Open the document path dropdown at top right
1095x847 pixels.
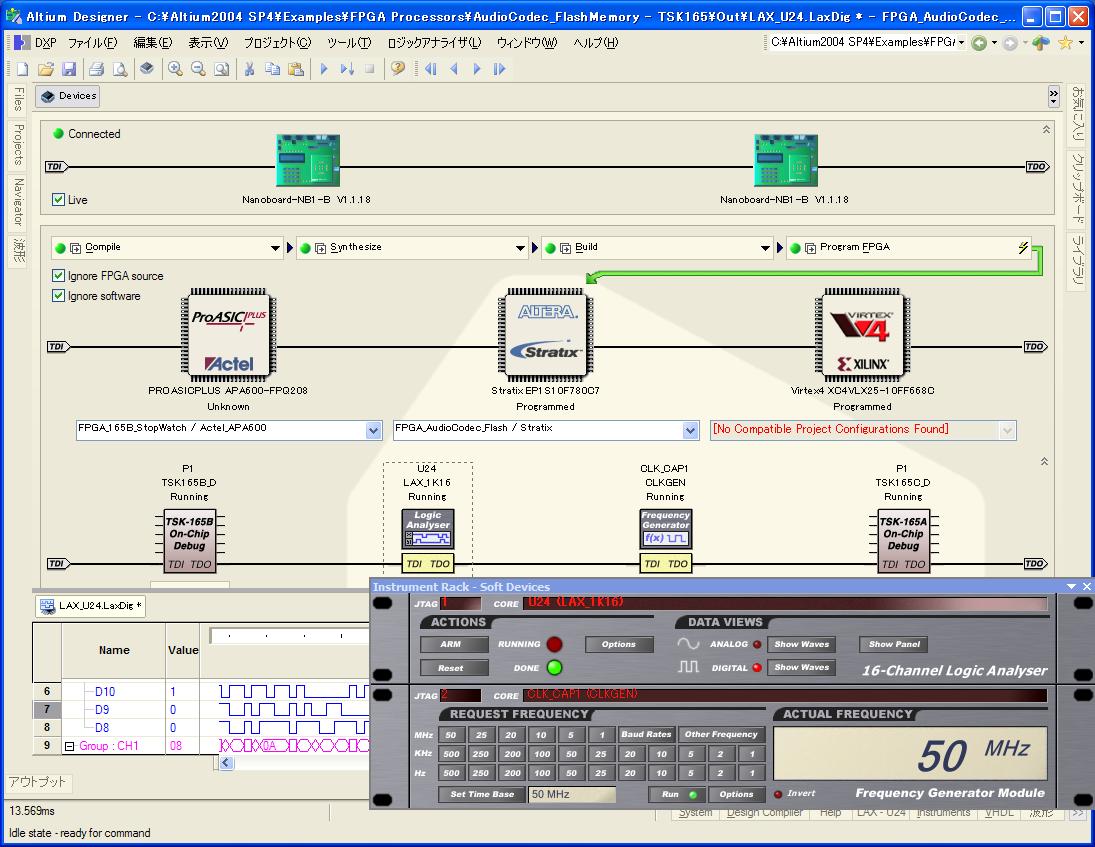pyautogui.click(x=962, y=43)
